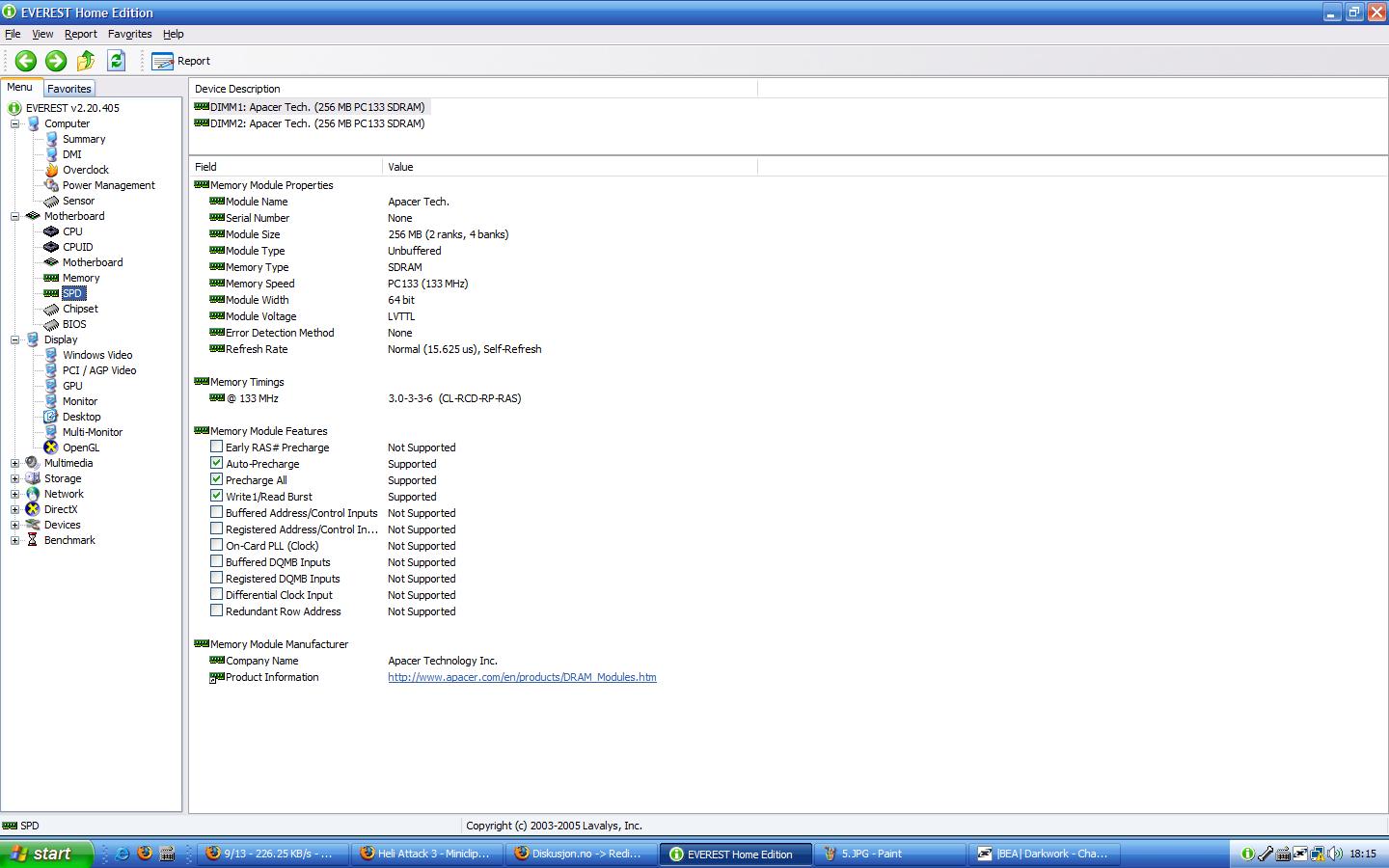Select the OpenGL icon
The image size is (1389, 868).
tap(51, 448)
